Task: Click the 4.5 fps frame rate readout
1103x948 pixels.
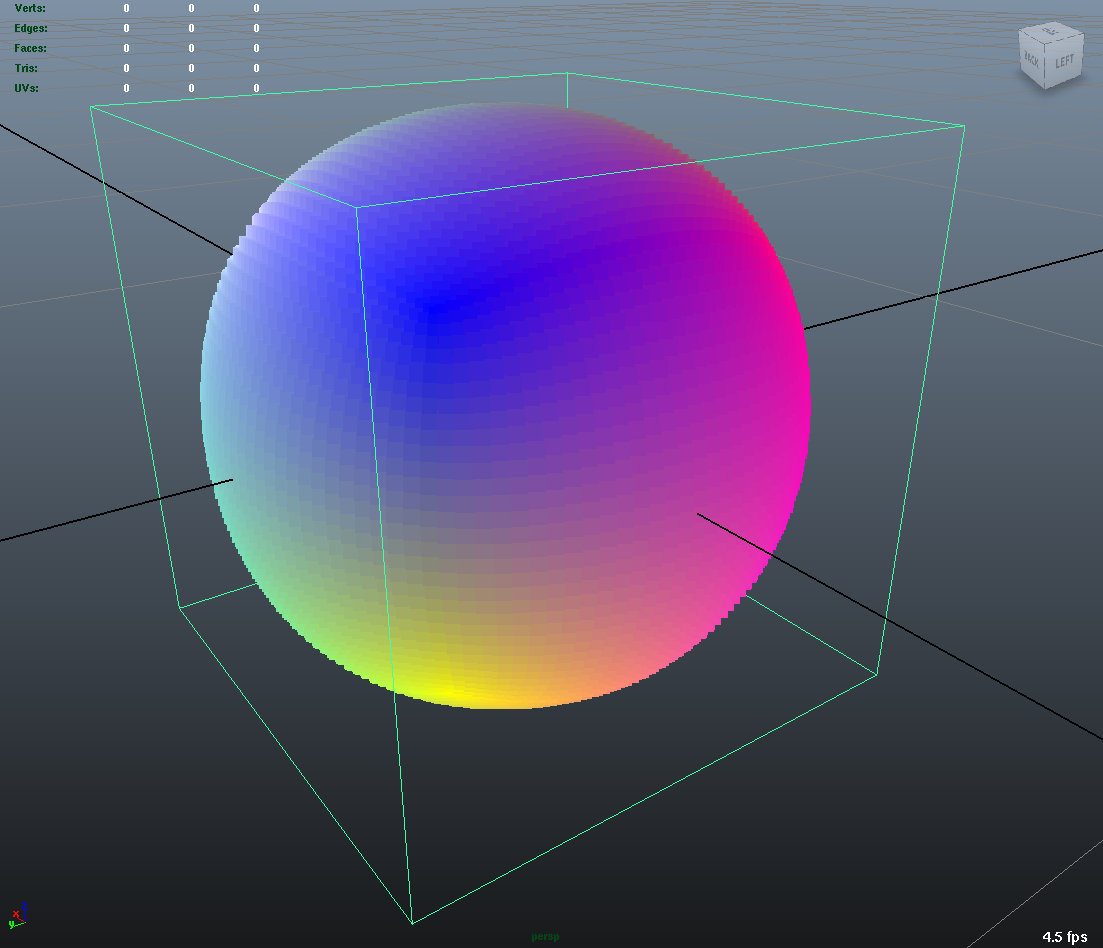Action: [1064, 937]
